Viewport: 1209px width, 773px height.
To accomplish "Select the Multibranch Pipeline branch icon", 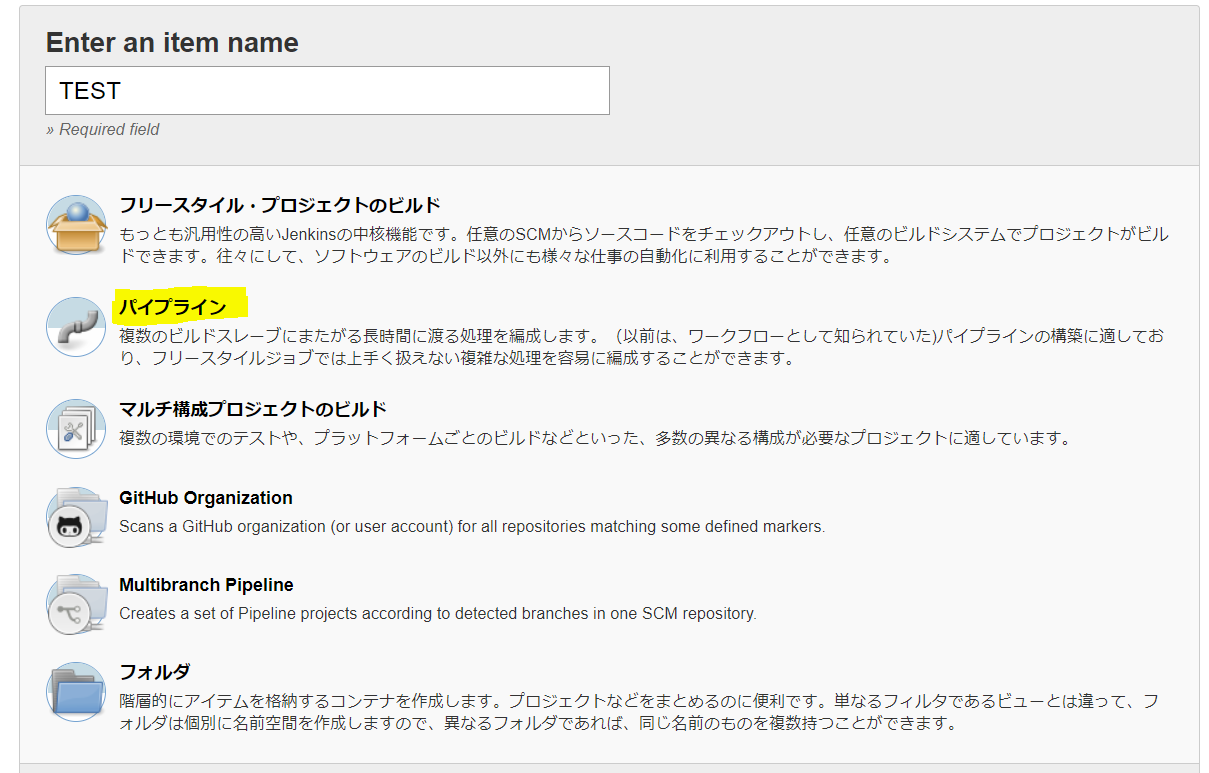I will [76, 604].
